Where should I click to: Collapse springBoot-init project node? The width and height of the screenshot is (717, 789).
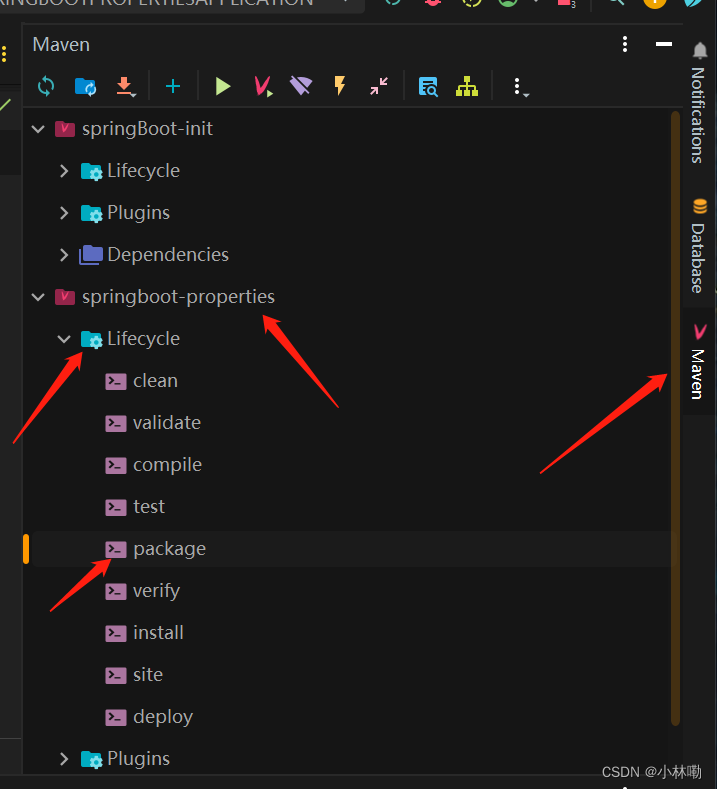coord(38,129)
